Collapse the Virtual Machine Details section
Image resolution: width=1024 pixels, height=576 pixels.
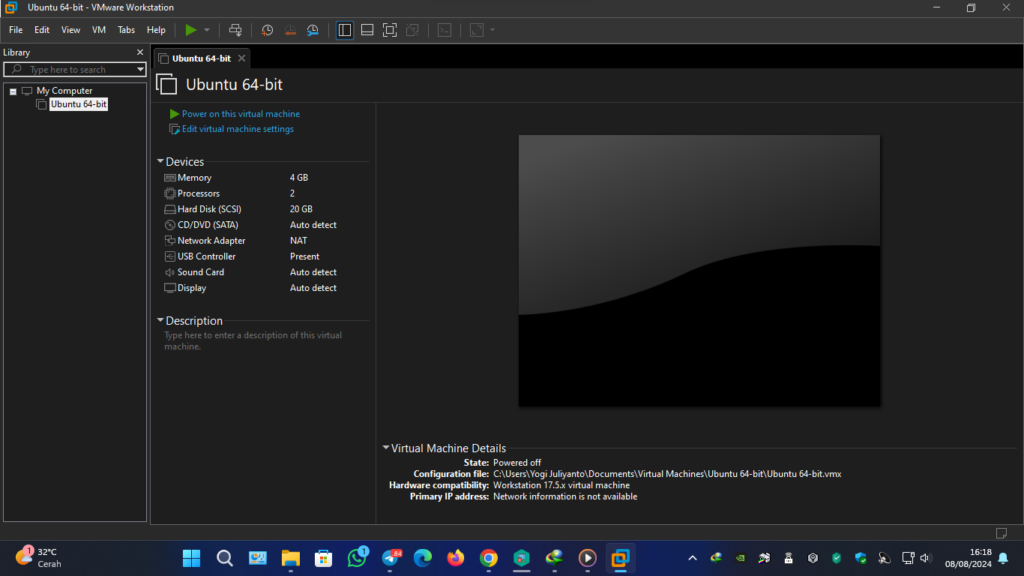tap(385, 448)
